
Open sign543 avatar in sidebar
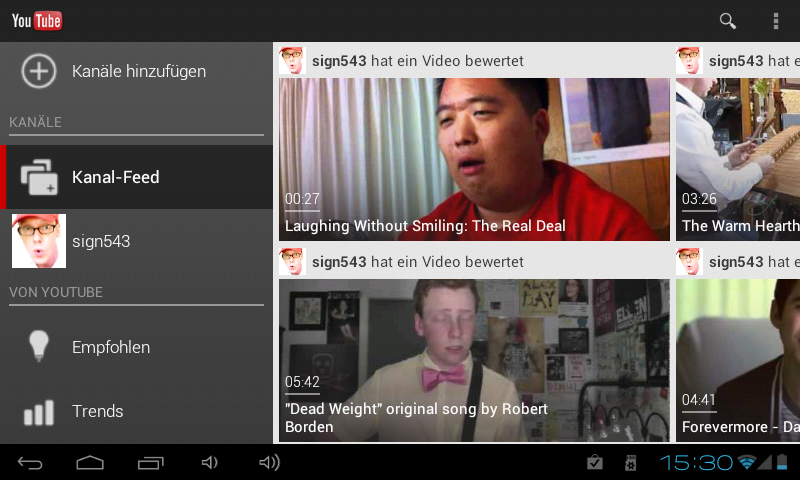tap(39, 241)
